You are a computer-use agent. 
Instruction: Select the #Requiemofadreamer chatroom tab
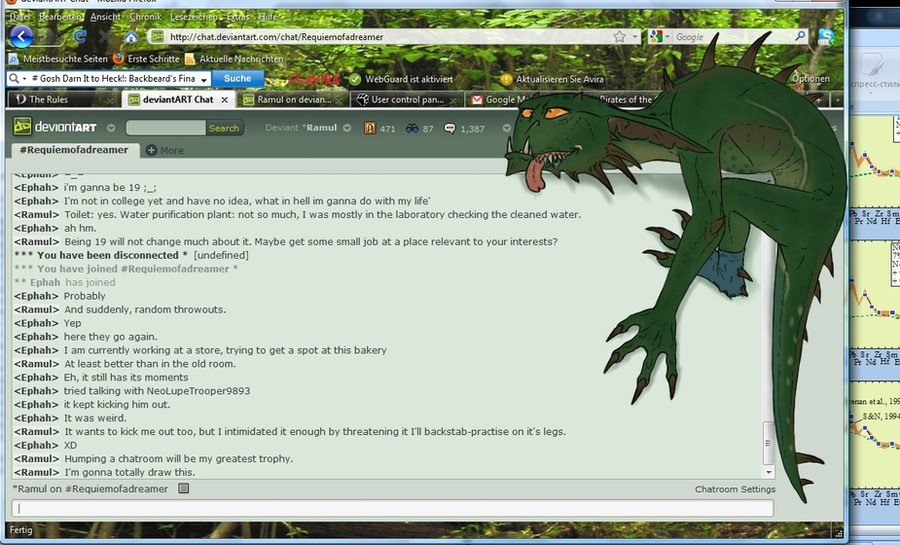(x=74, y=150)
